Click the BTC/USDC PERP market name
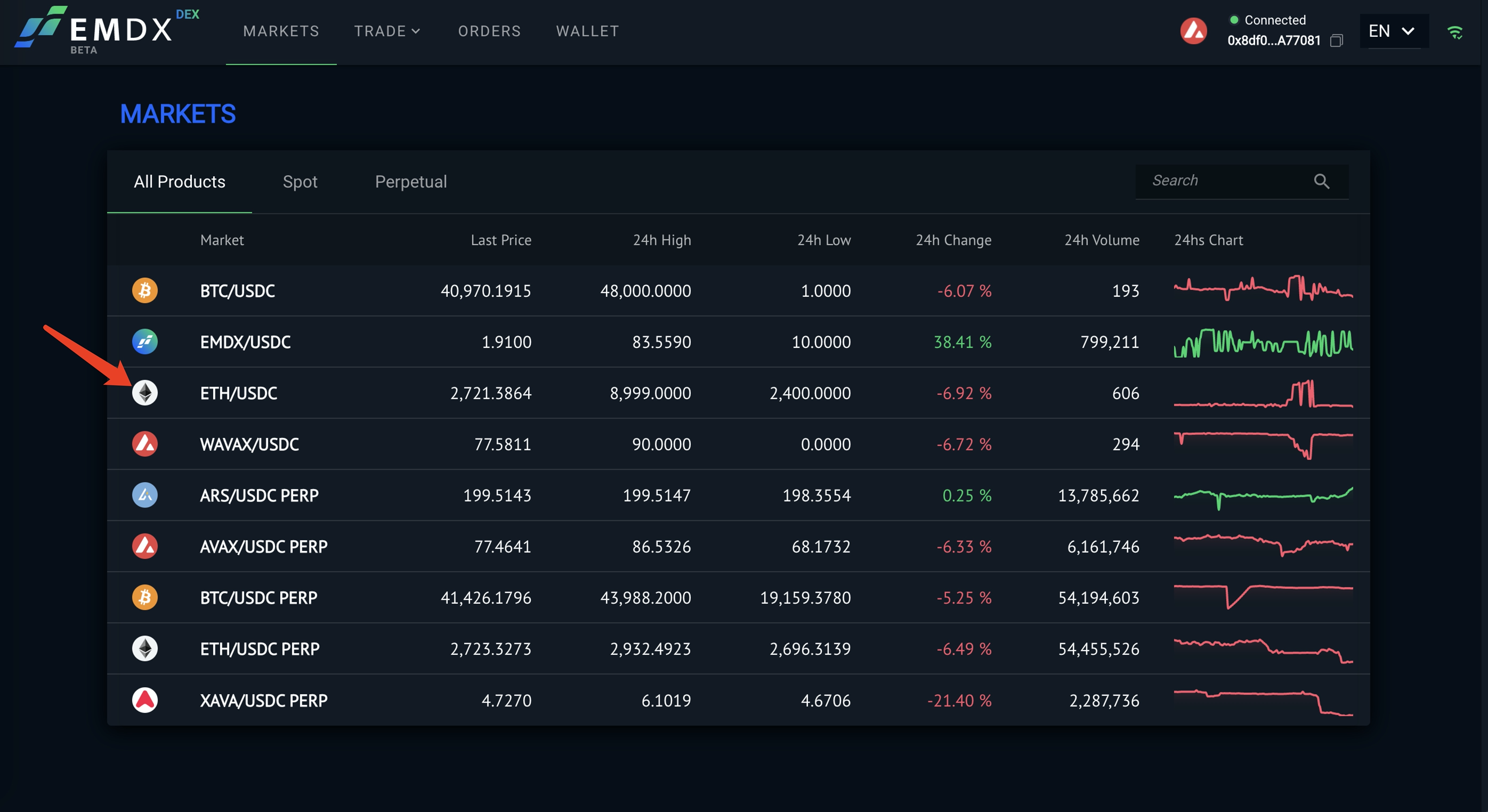 (x=259, y=598)
